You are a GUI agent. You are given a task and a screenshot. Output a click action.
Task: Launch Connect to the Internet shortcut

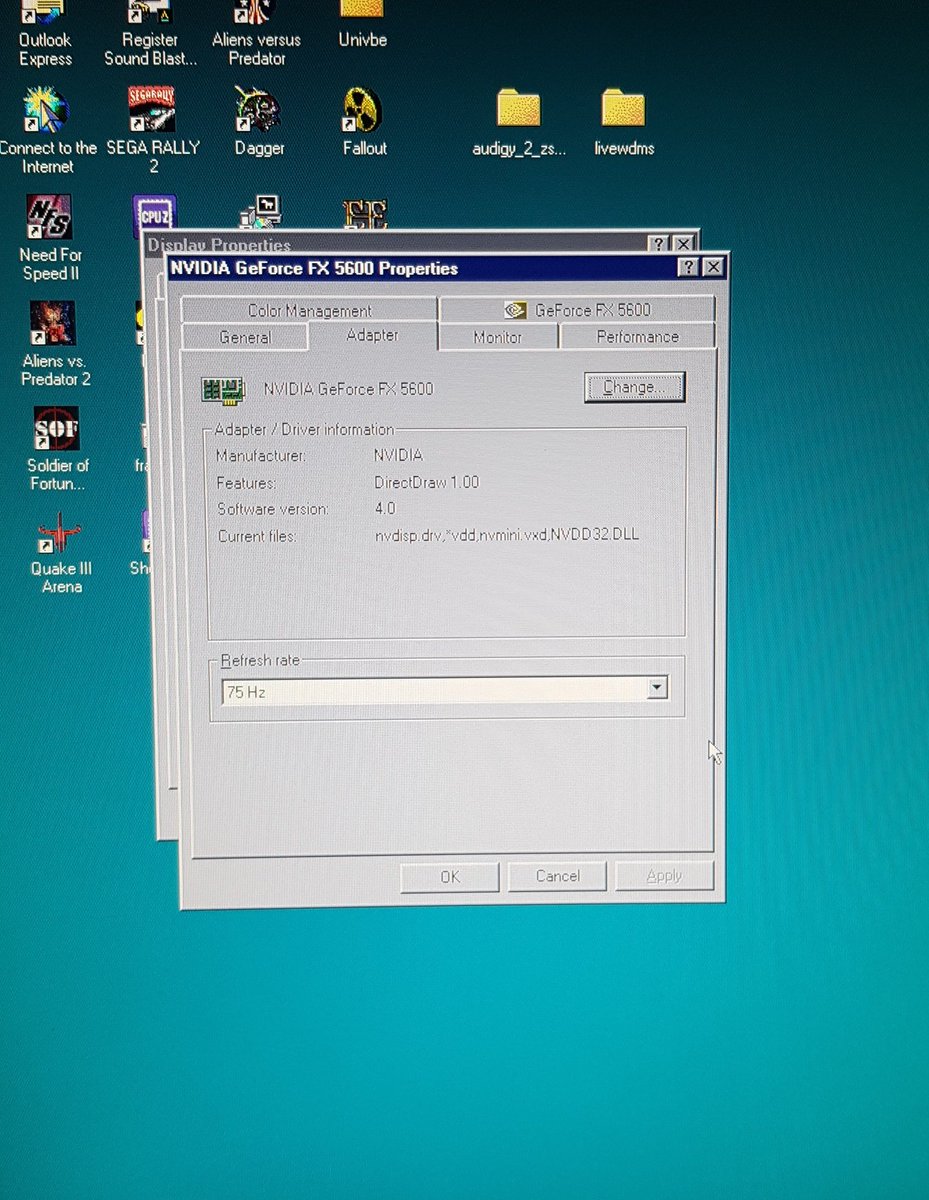(x=46, y=130)
